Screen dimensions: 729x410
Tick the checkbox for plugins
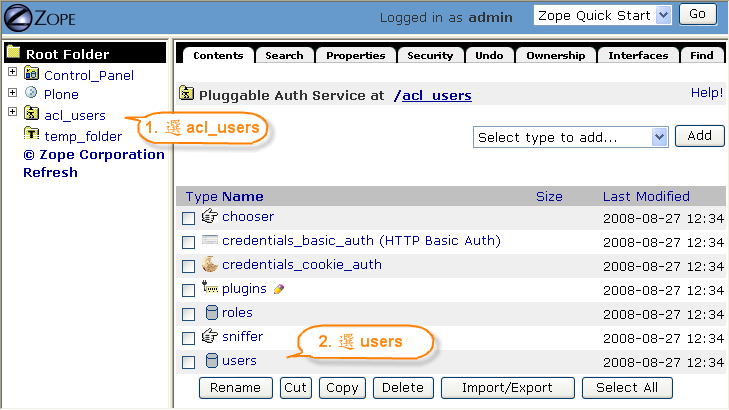[x=188, y=291]
